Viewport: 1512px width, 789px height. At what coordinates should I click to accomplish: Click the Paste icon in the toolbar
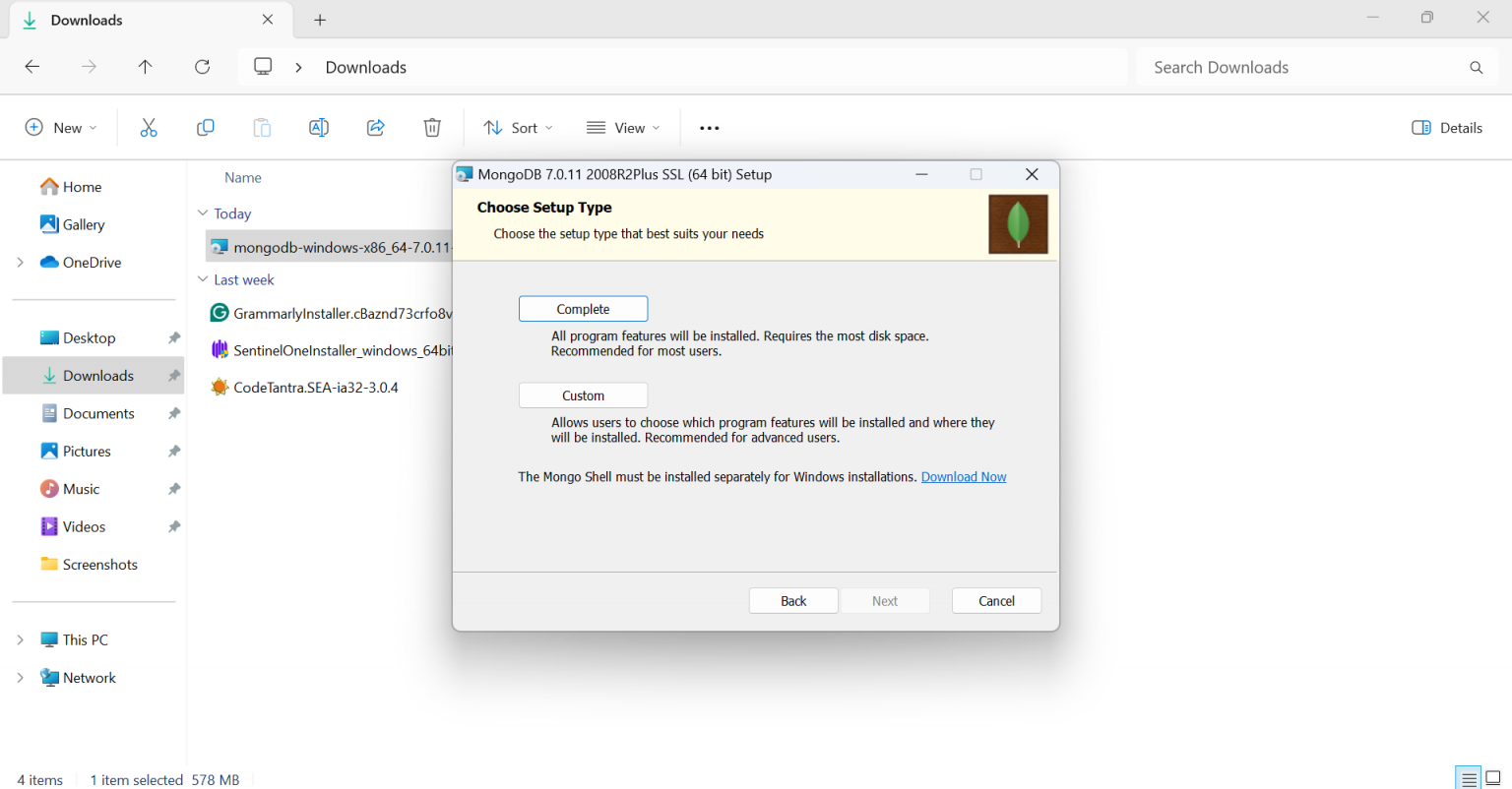[x=262, y=127]
